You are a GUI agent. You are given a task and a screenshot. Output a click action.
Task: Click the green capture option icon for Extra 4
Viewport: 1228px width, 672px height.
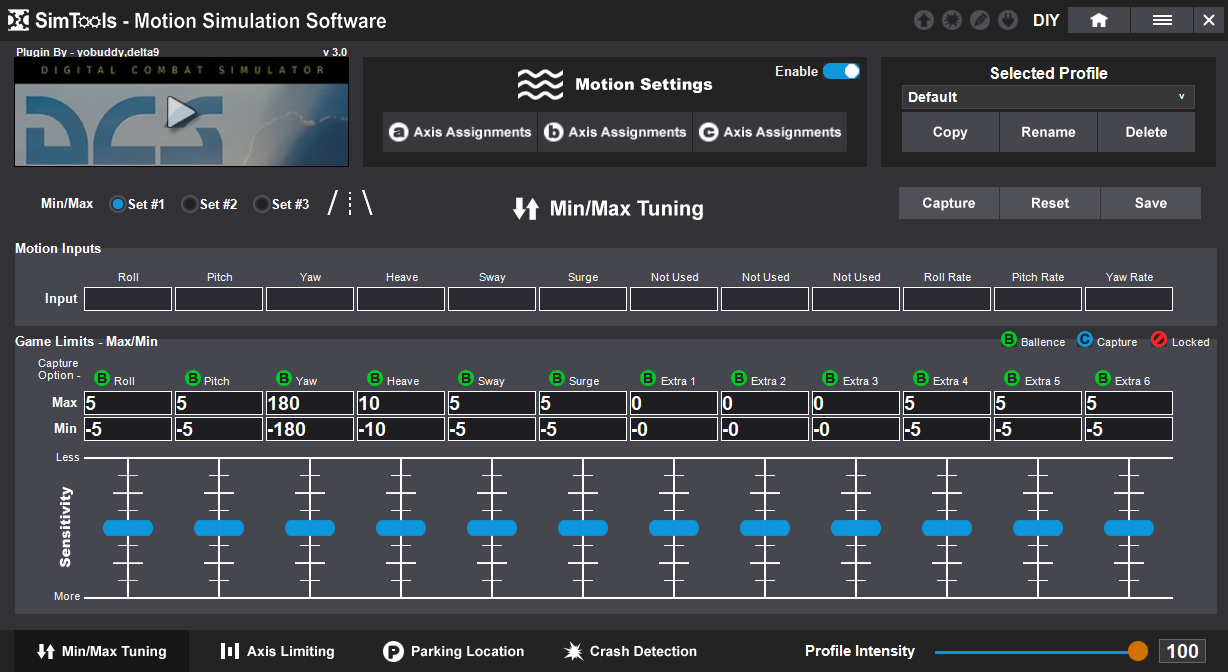click(922, 379)
